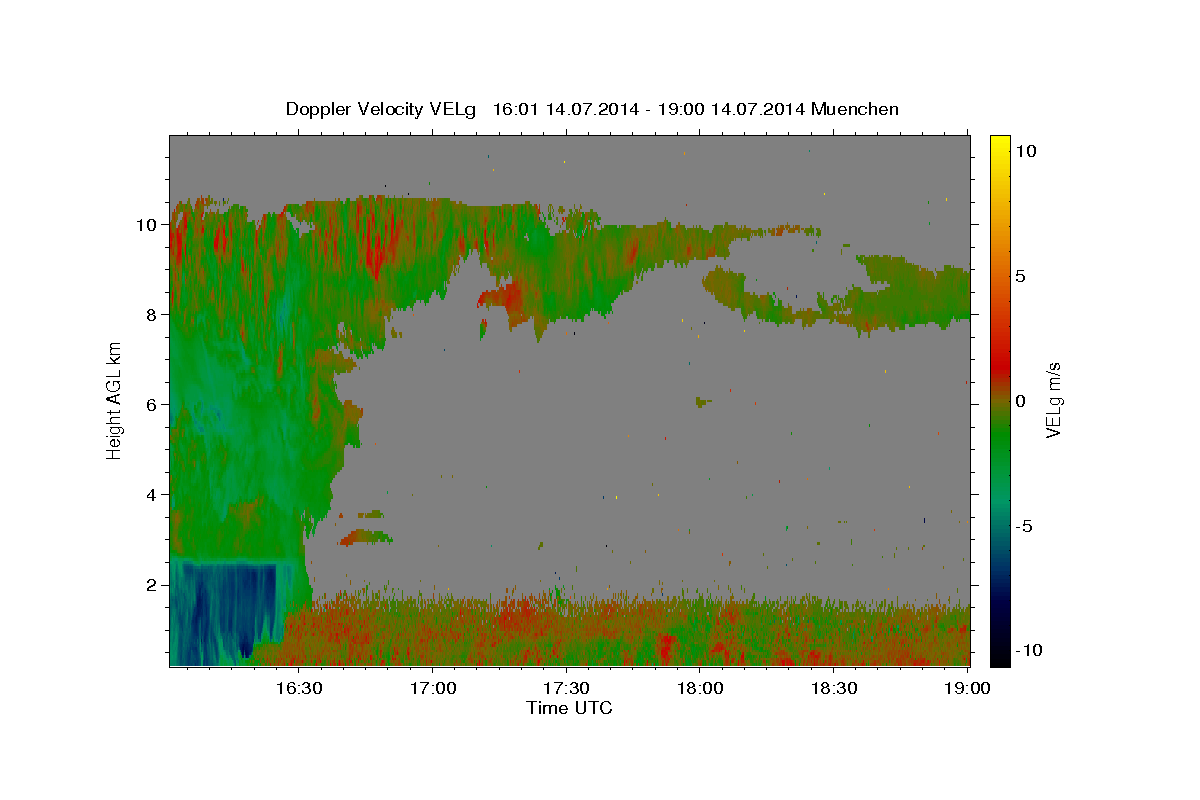The width and height of the screenshot is (1200, 800).
Task: Click the colorbar label '5'
Action: (x=1021, y=276)
